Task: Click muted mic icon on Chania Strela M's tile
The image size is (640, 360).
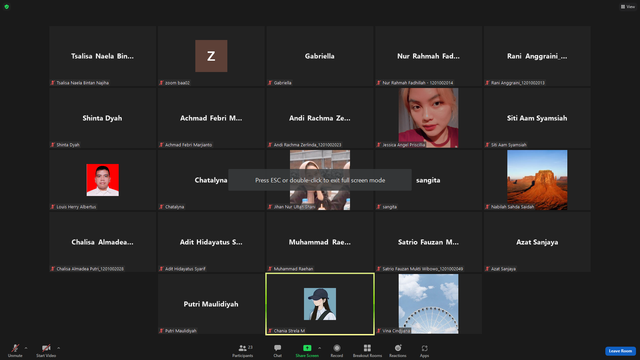Action: 270,331
